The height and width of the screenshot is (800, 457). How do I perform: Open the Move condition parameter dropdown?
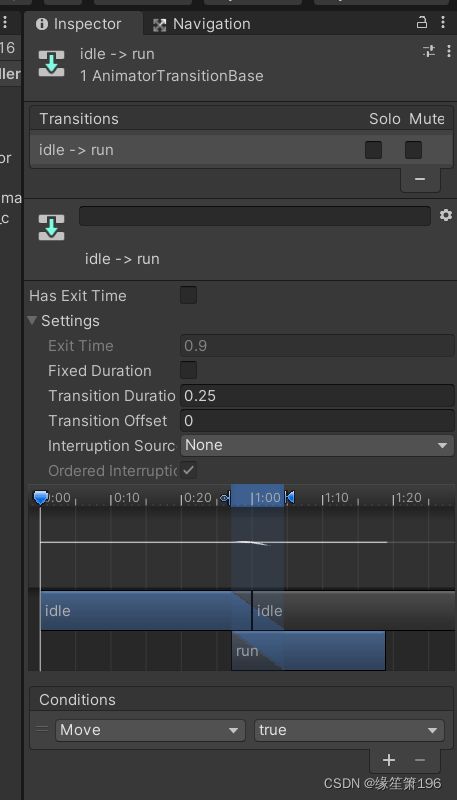[x=150, y=730]
